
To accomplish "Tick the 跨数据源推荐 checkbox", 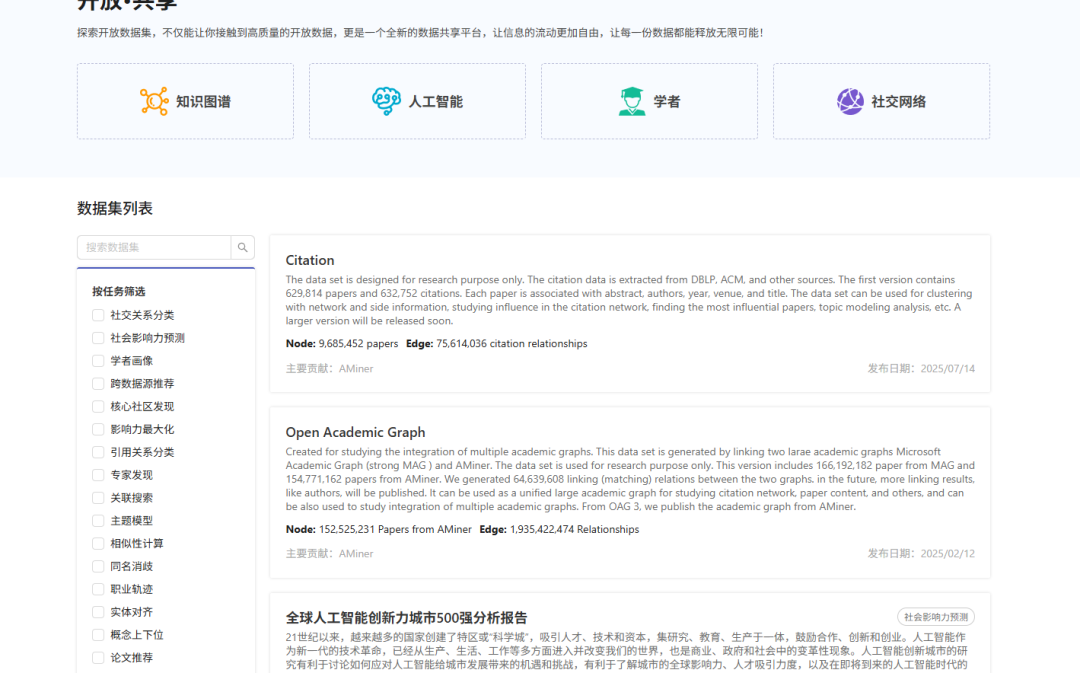I will (x=98, y=384).
